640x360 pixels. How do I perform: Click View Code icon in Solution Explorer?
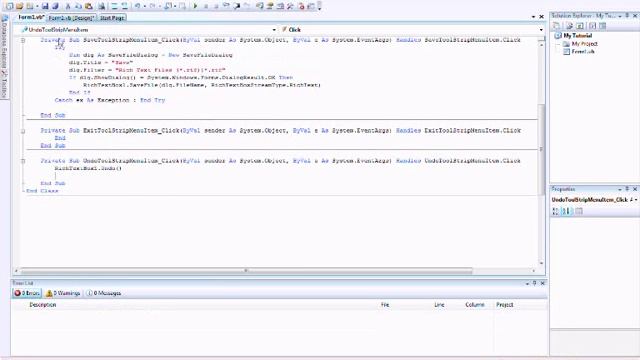[x=592, y=26]
